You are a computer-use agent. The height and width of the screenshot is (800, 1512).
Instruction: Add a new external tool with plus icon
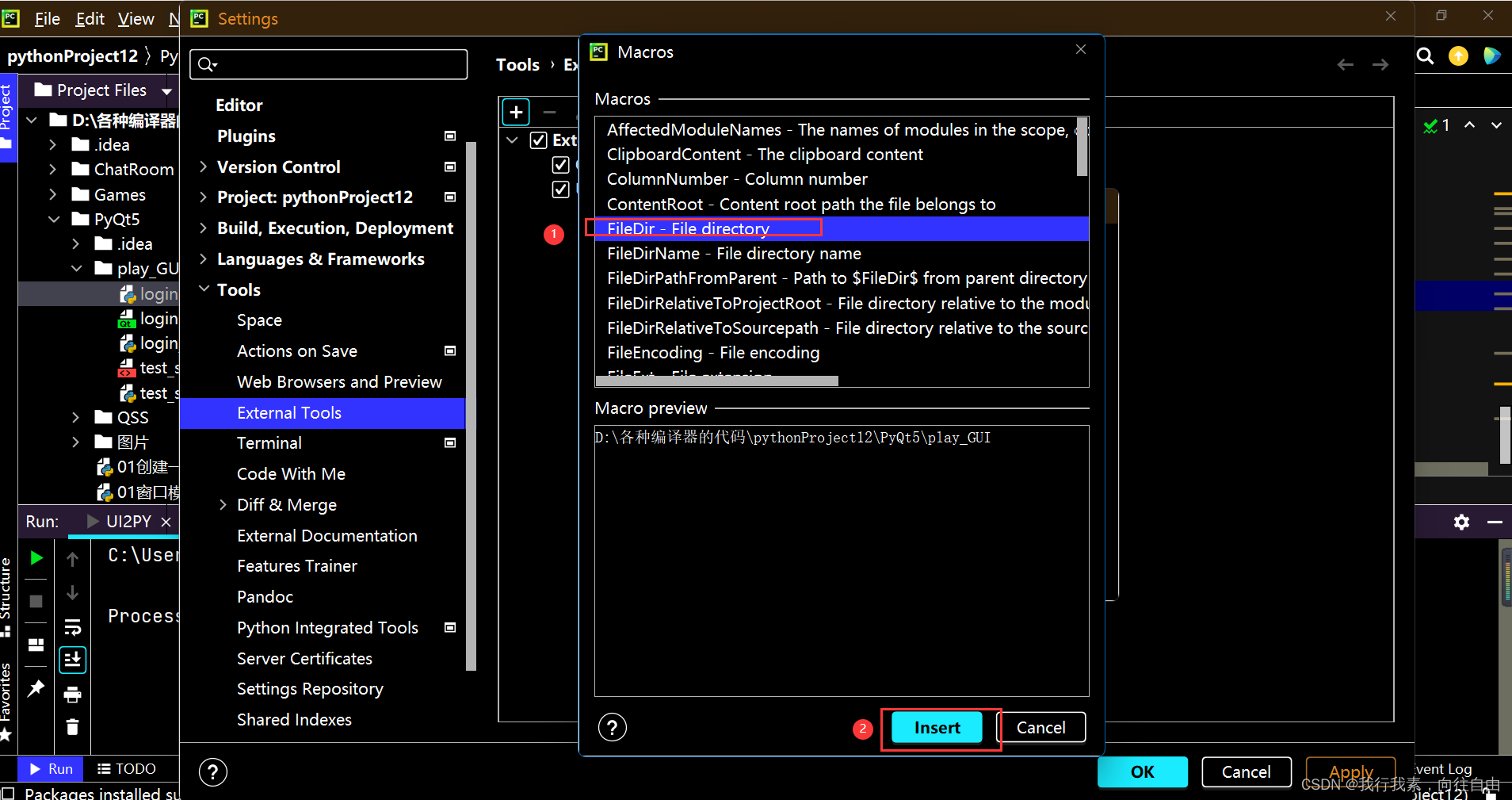(x=515, y=112)
